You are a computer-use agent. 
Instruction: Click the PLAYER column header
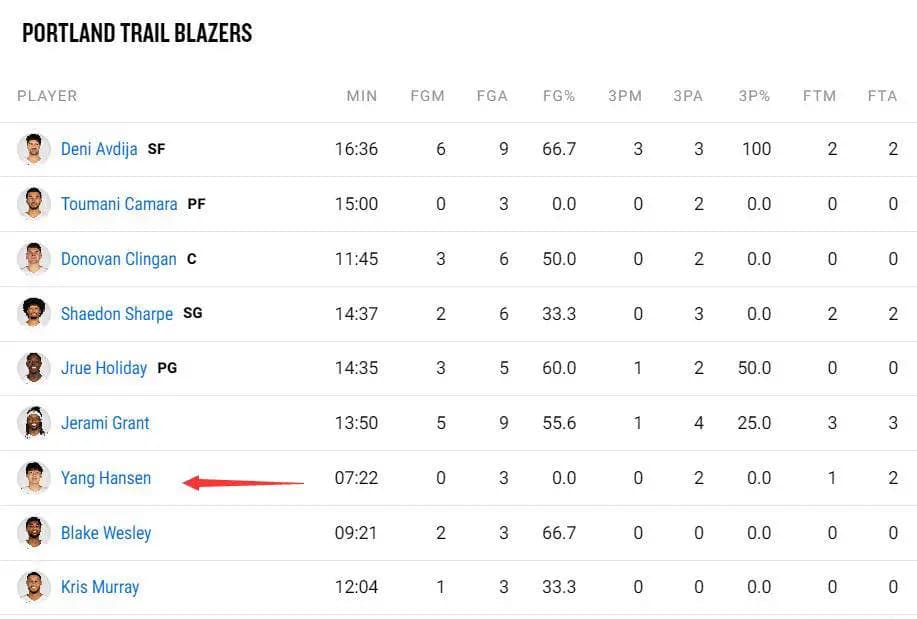coord(47,96)
